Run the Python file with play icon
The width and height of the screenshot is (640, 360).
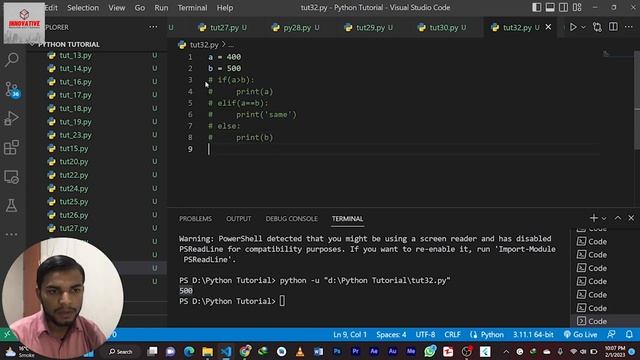tap(573, 27)
